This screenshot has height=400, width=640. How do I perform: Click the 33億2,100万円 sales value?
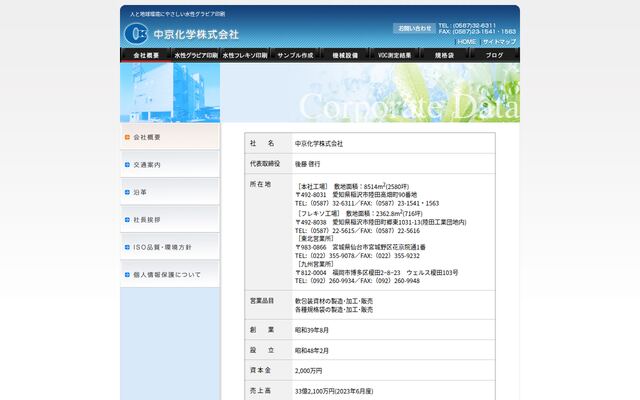[334, 391]
